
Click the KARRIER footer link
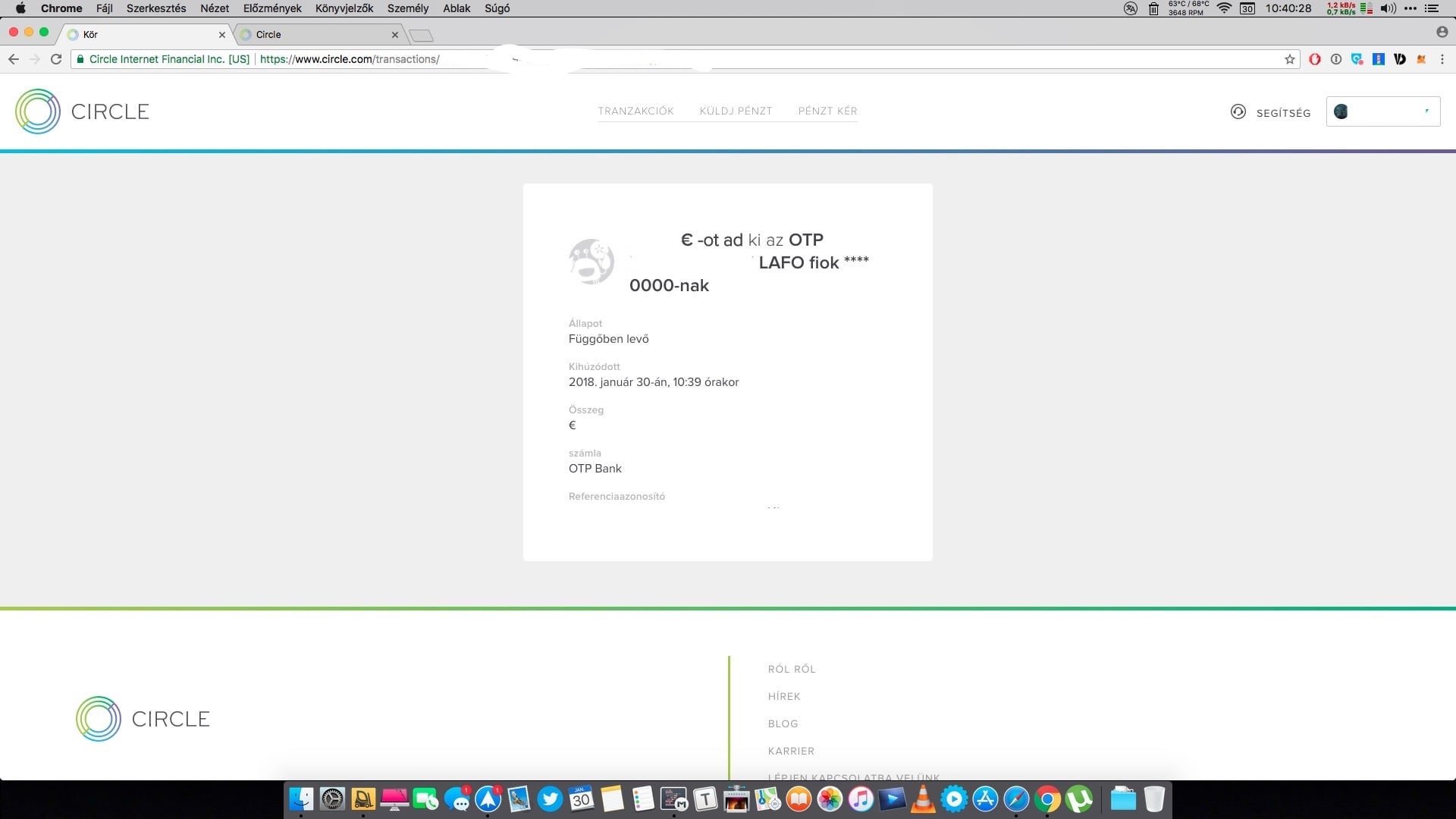(x=791, y=751)
